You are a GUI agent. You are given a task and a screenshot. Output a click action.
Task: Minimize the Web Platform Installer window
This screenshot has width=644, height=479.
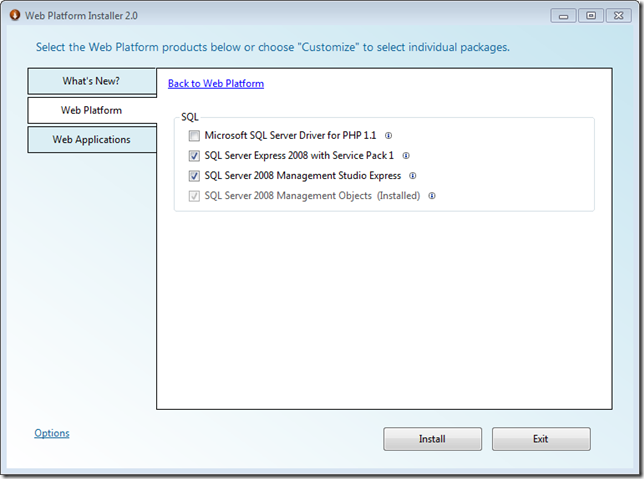click(564, 16)
